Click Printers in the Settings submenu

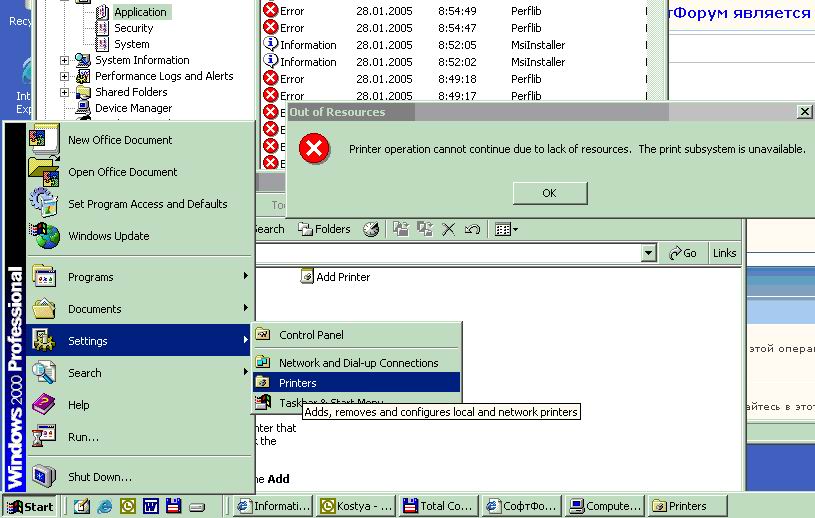point(357,383)
